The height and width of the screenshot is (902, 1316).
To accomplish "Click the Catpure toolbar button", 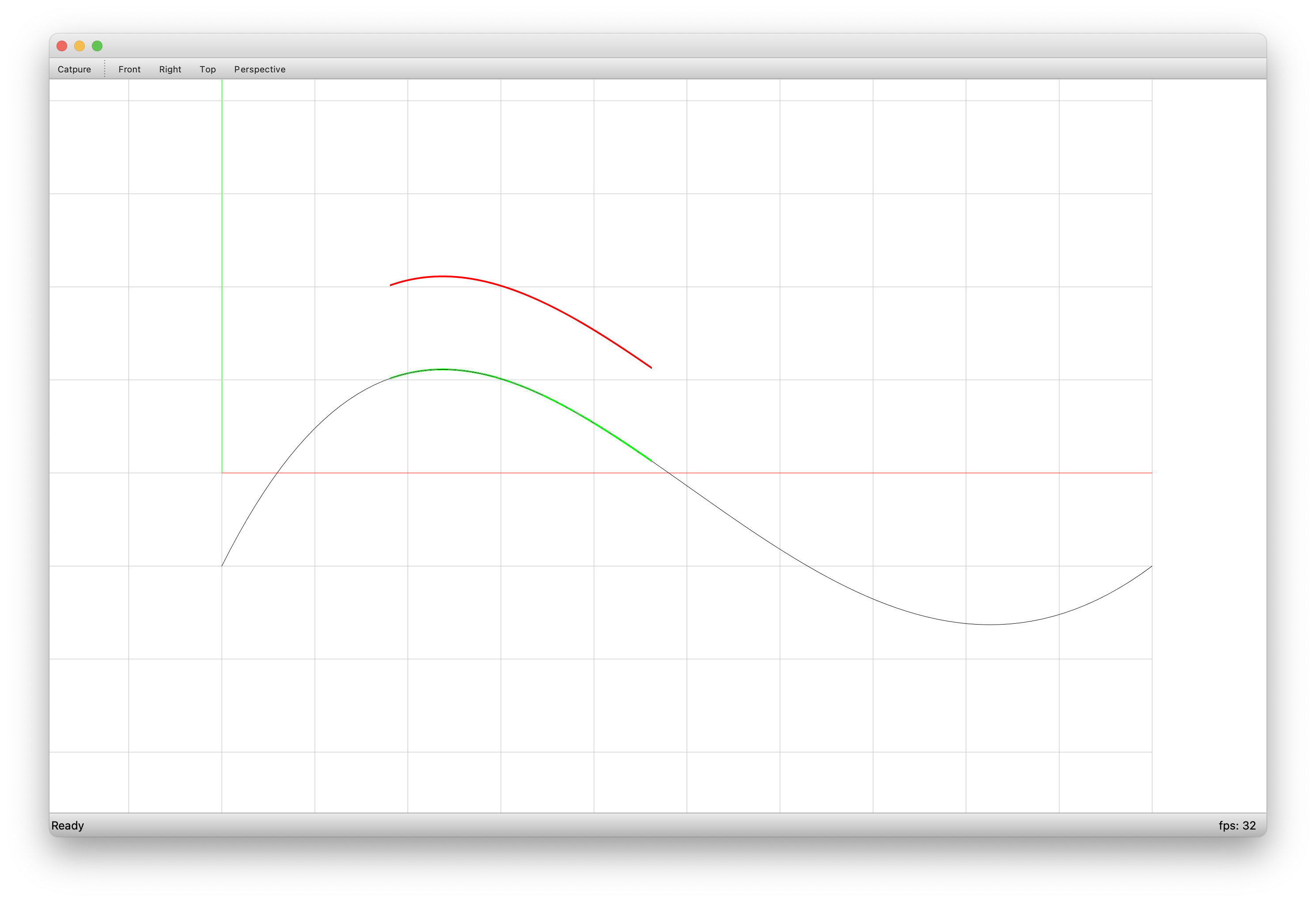I will (x=74, y=69).
